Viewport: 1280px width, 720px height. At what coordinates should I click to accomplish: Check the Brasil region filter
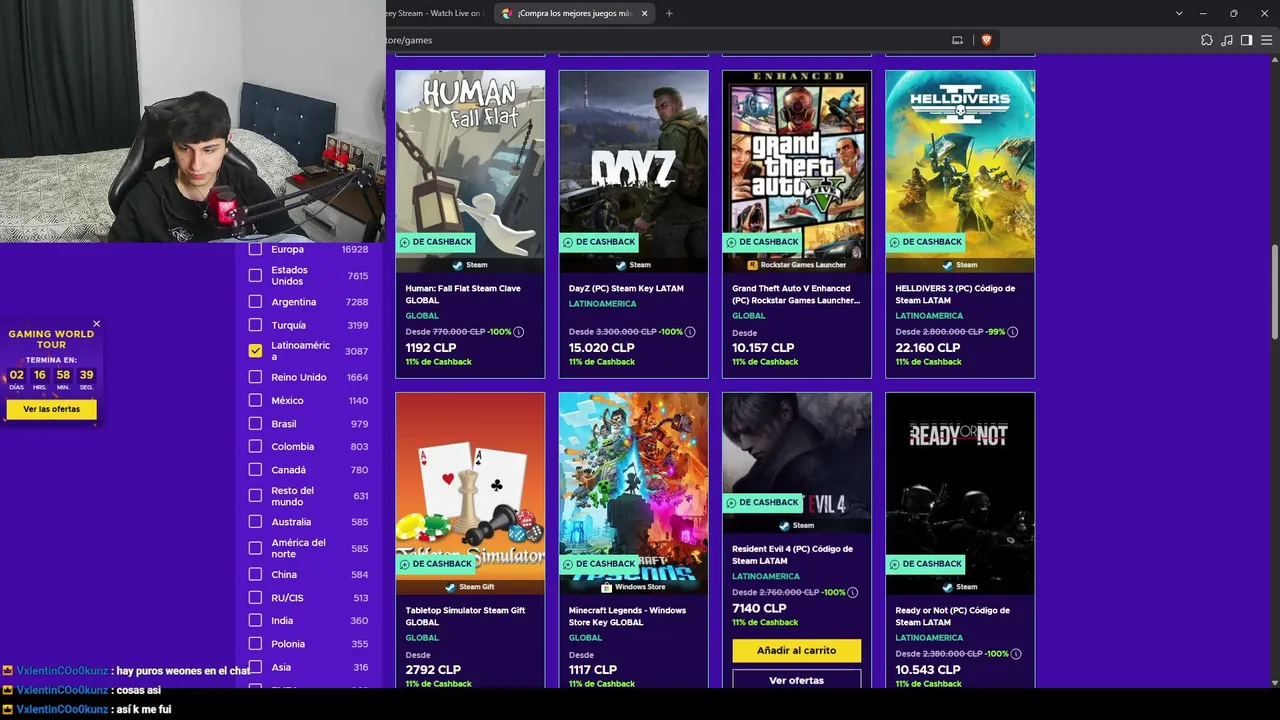coord(255,424)
